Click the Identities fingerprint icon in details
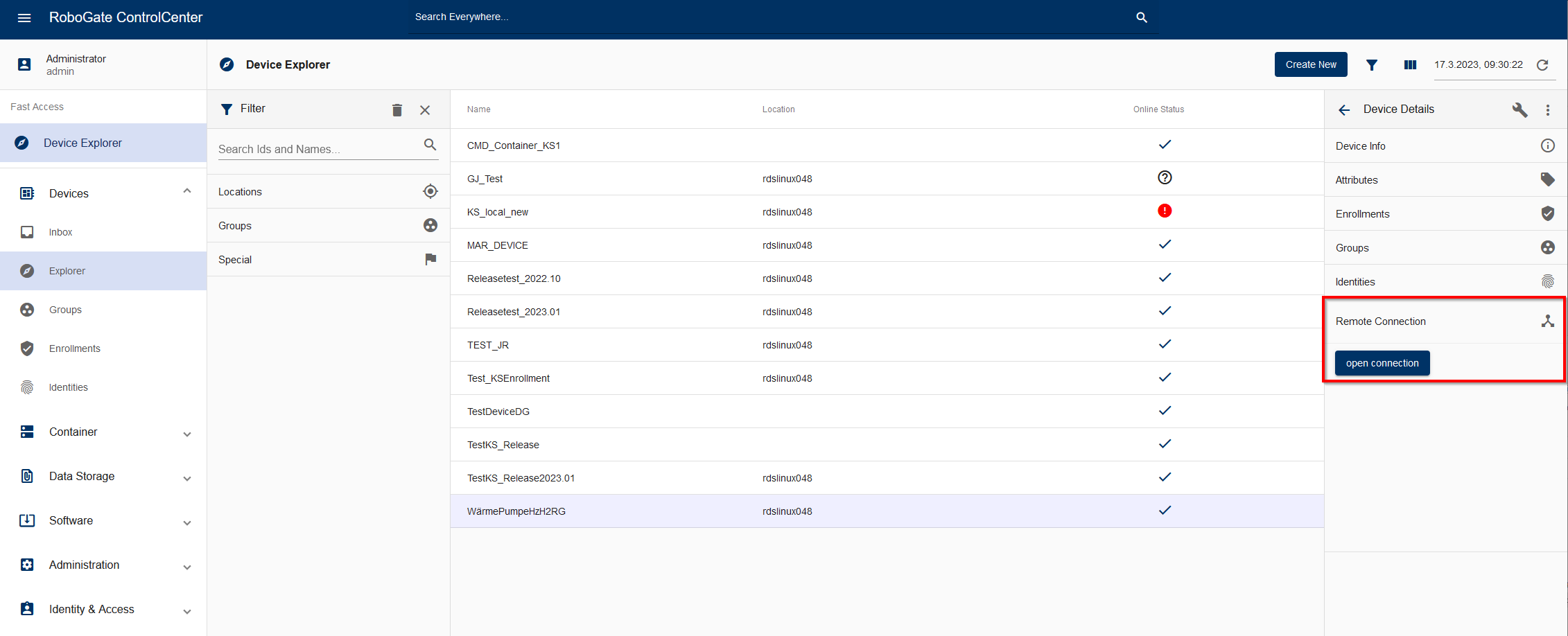1568x636 pixels. point(1548,281)
